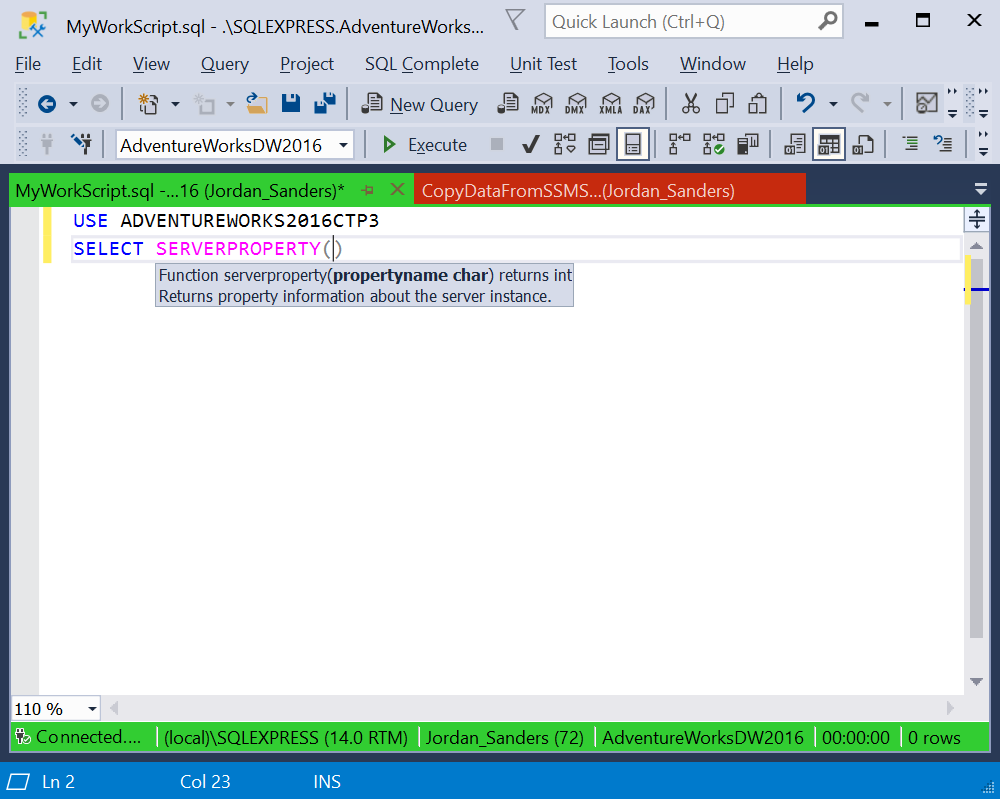Click the Redo arrow icon
This screenshot has height=799, width=1000.
pyautogui.click(x=860, y=103)
